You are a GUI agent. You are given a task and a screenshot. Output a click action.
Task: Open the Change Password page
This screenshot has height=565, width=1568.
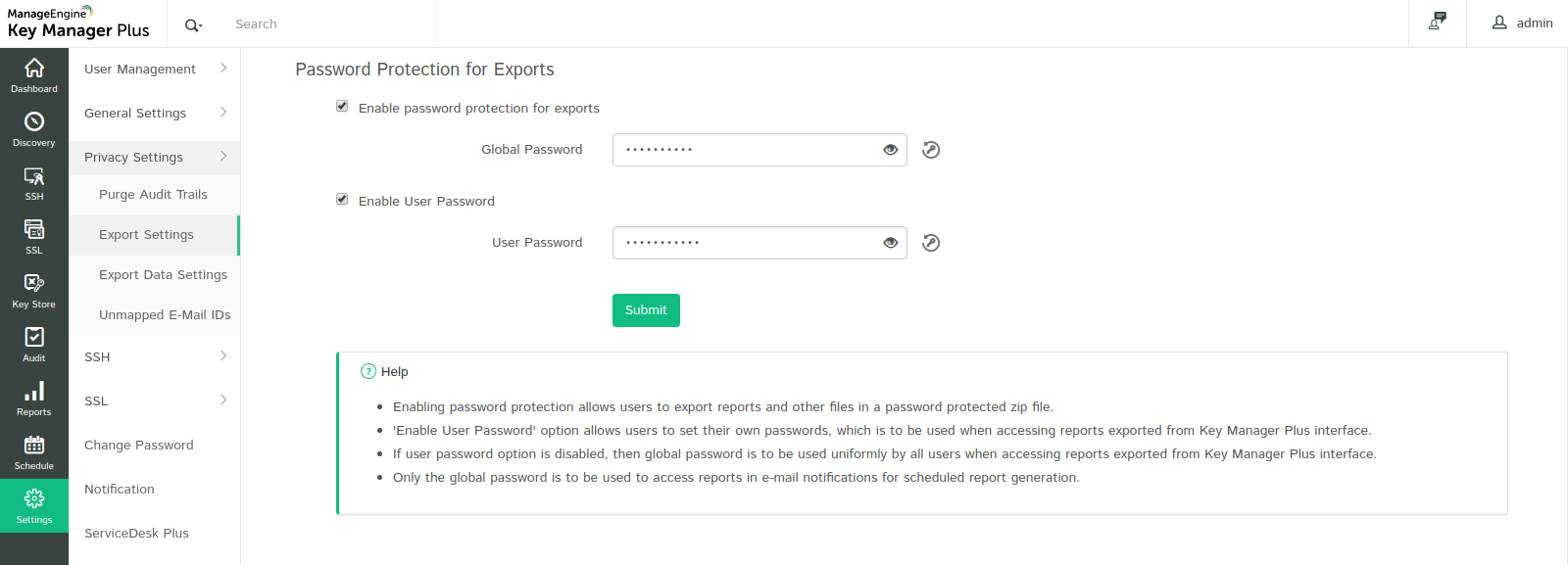pos(139,445)
